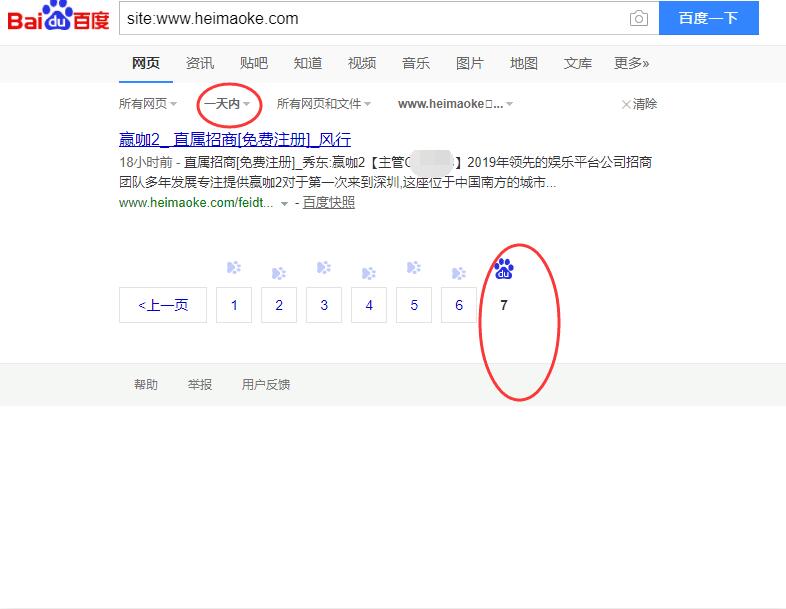Click the paw icon above page 5
Screen dimensions: 786x609
pos(414,268)
